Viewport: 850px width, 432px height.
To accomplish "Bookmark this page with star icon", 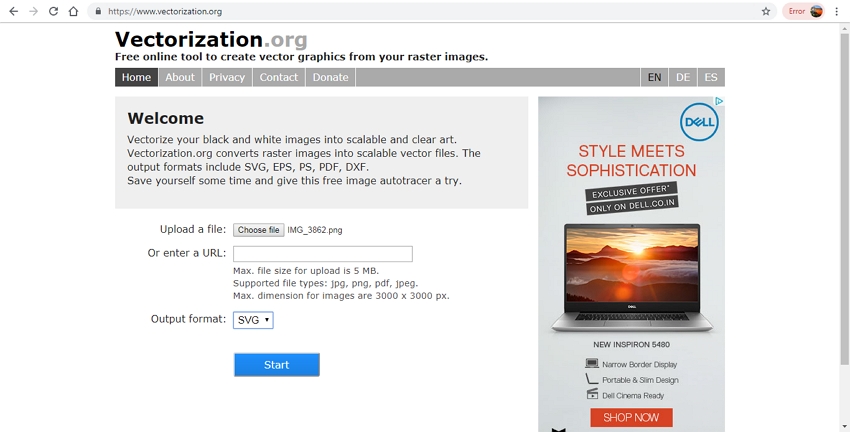I will click(766, 11).
